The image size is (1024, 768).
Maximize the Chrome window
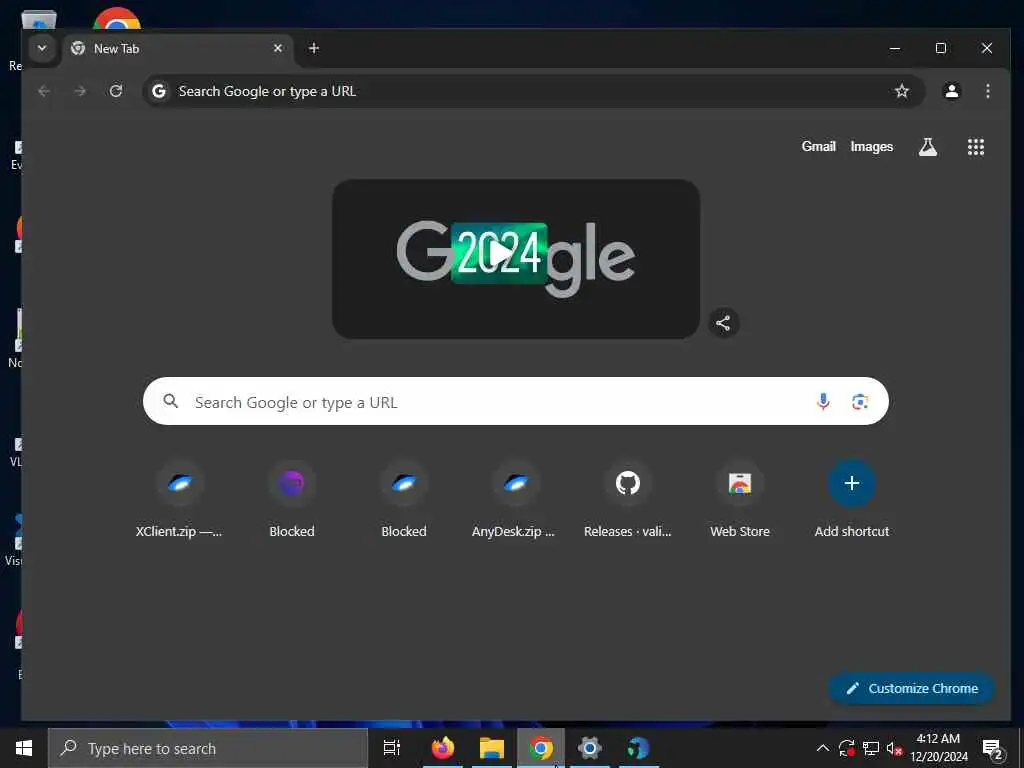pos(940,48)
